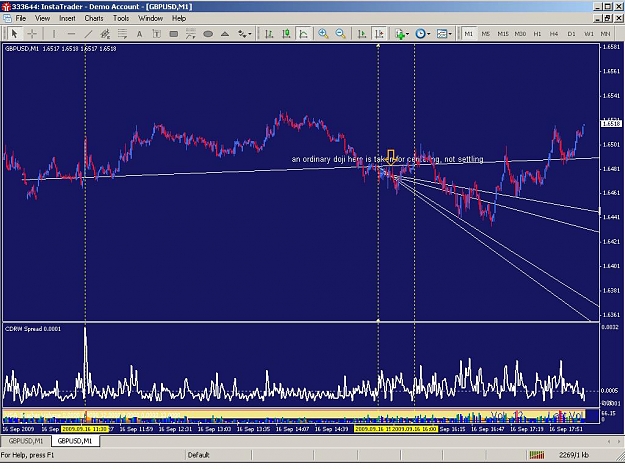Expand the arrows tool dropdown arrow
This screenshot has height=469, width=625.
pos(250,34)
